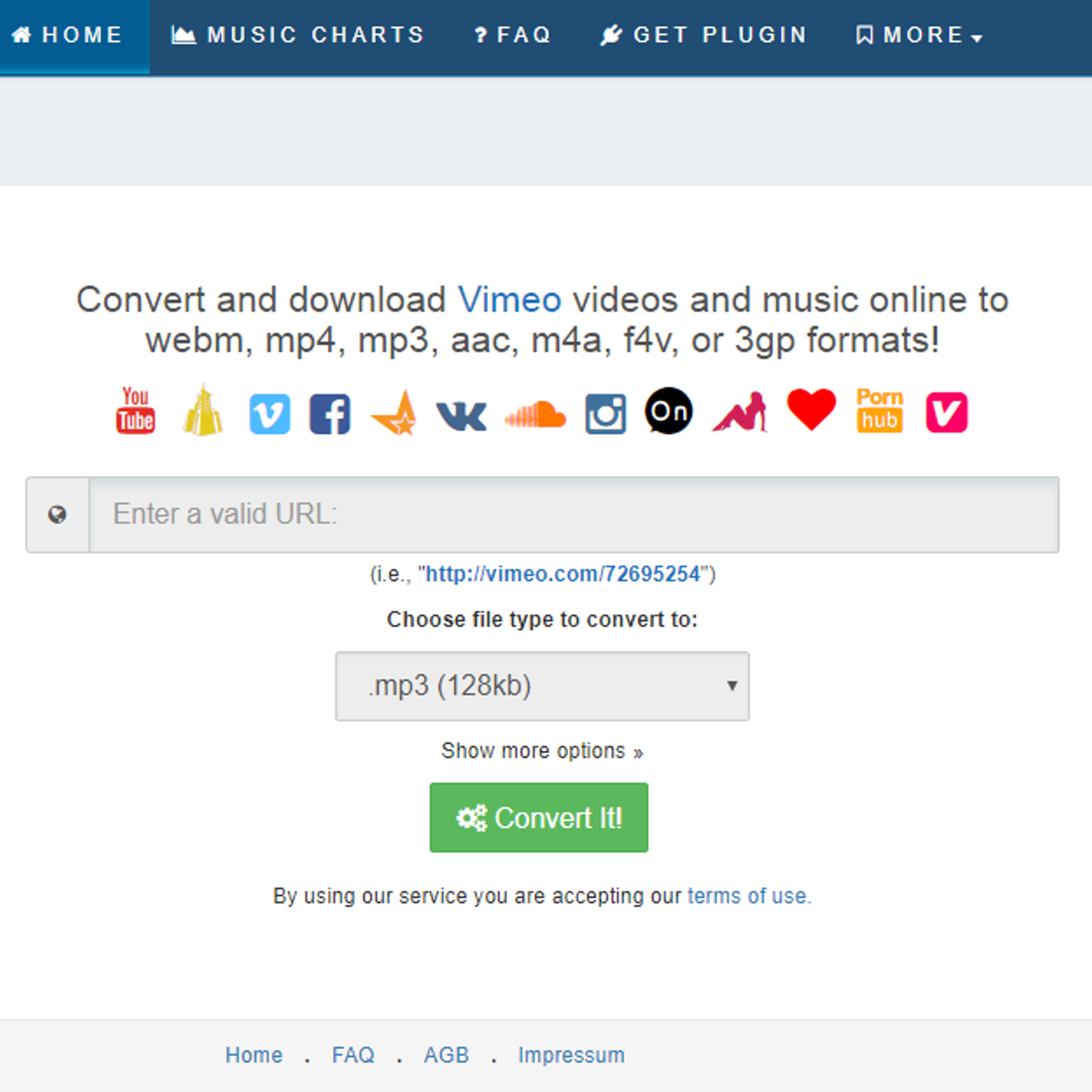Open the footer Home link
Image resolution: width=1092 pixels, height=1092 pixels.
click(254, 1055)
